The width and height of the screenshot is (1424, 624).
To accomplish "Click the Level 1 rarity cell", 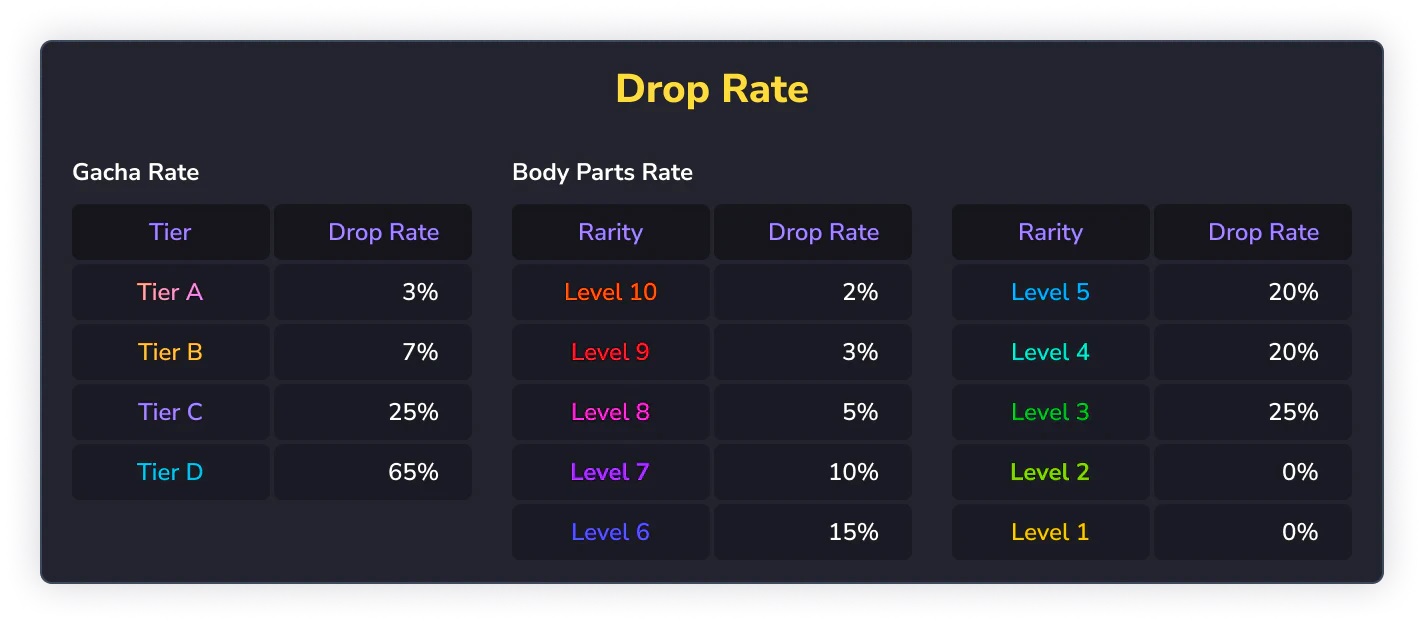I will (1051, 532).
